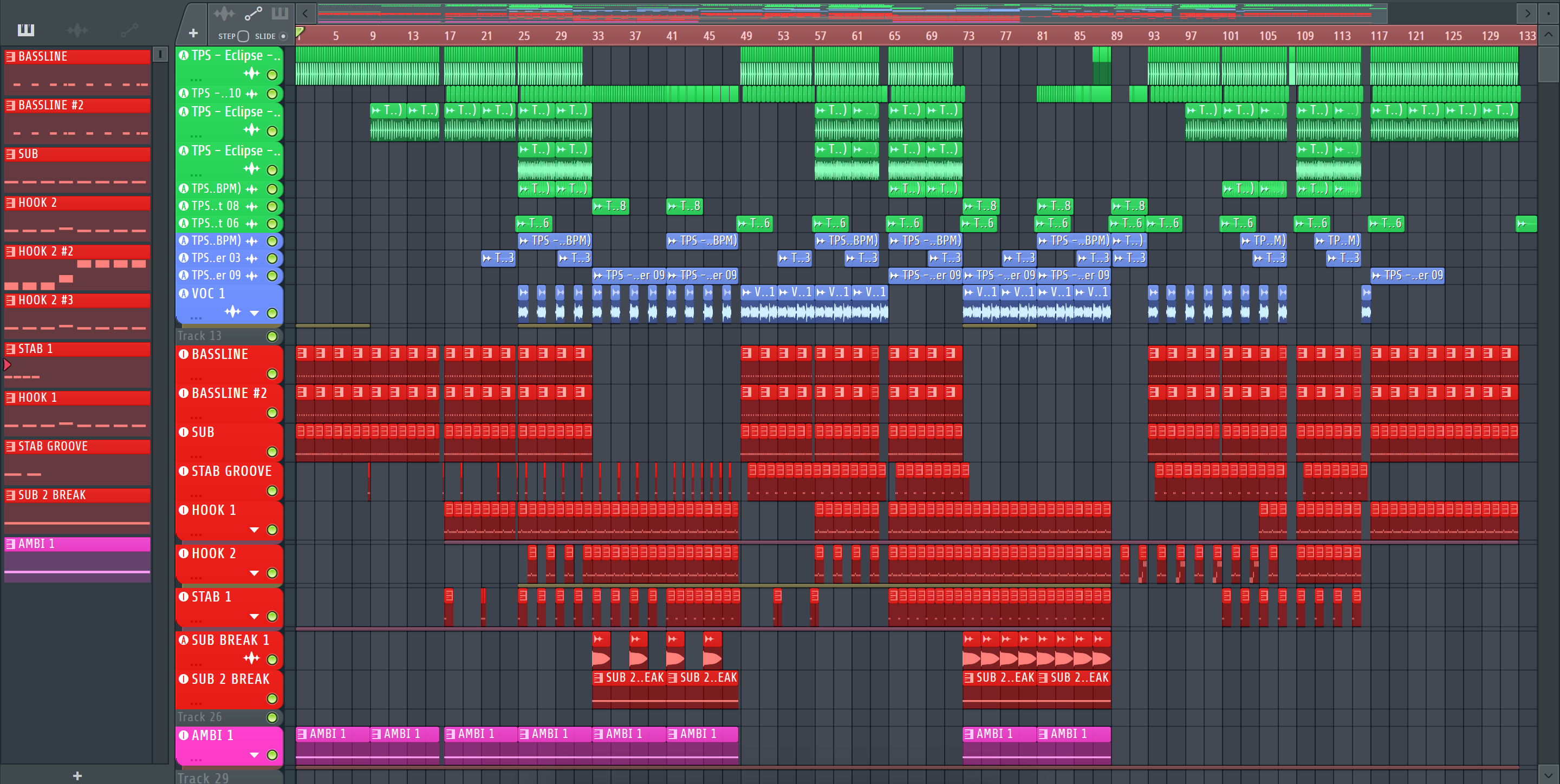Click pattern icon beside STAB GROOVE in picker

pos(10,446)
